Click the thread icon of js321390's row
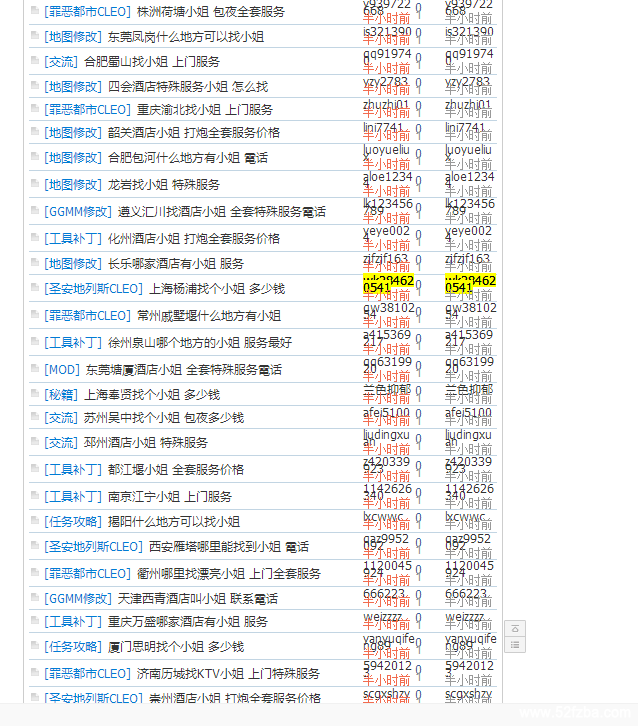 34,35
